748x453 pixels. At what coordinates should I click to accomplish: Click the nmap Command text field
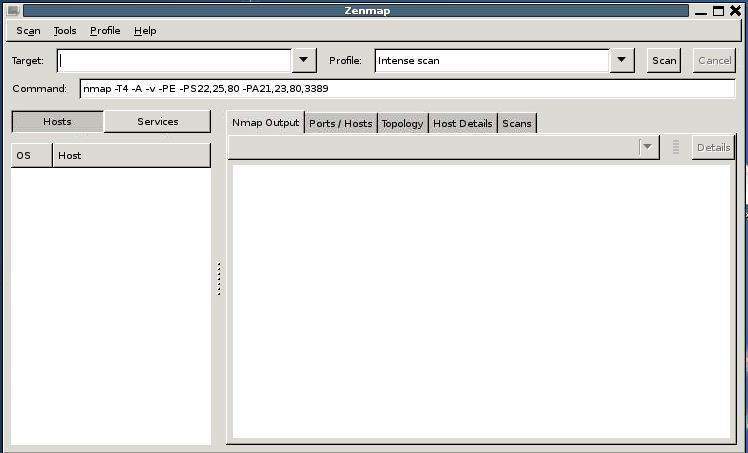(406, 89)
